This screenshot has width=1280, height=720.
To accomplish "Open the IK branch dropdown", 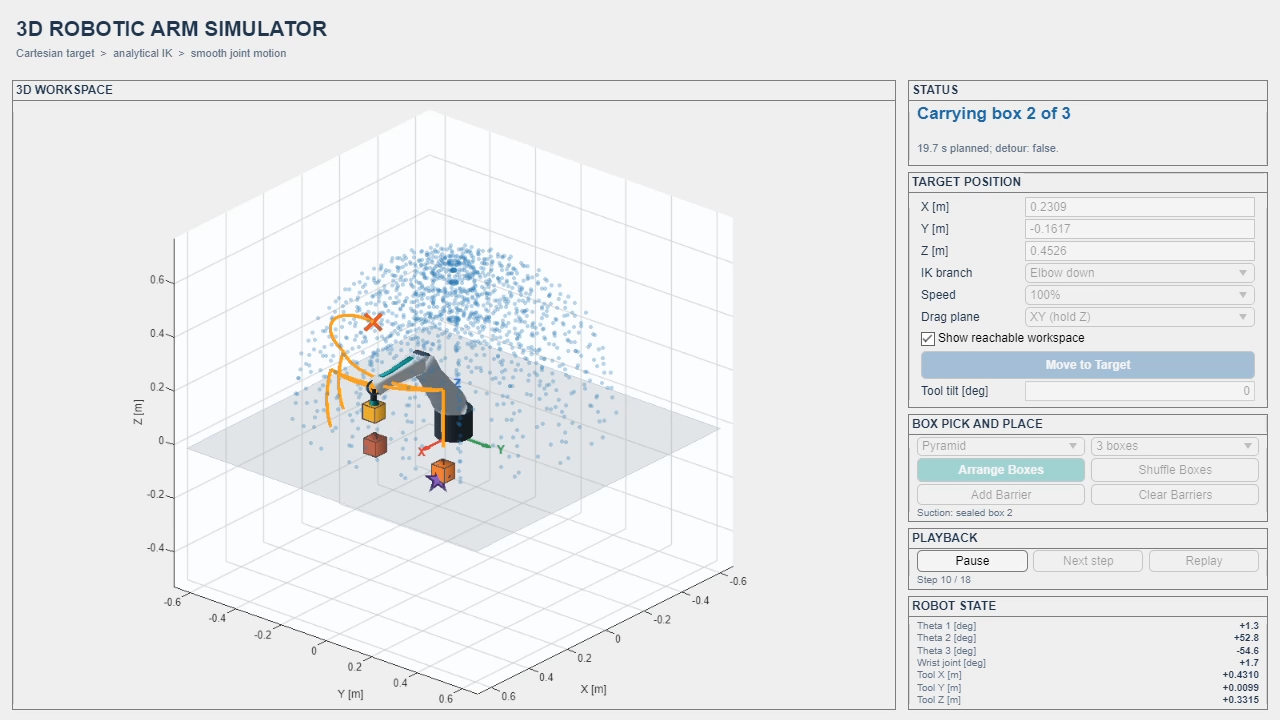I will [x=1140, y=273].
